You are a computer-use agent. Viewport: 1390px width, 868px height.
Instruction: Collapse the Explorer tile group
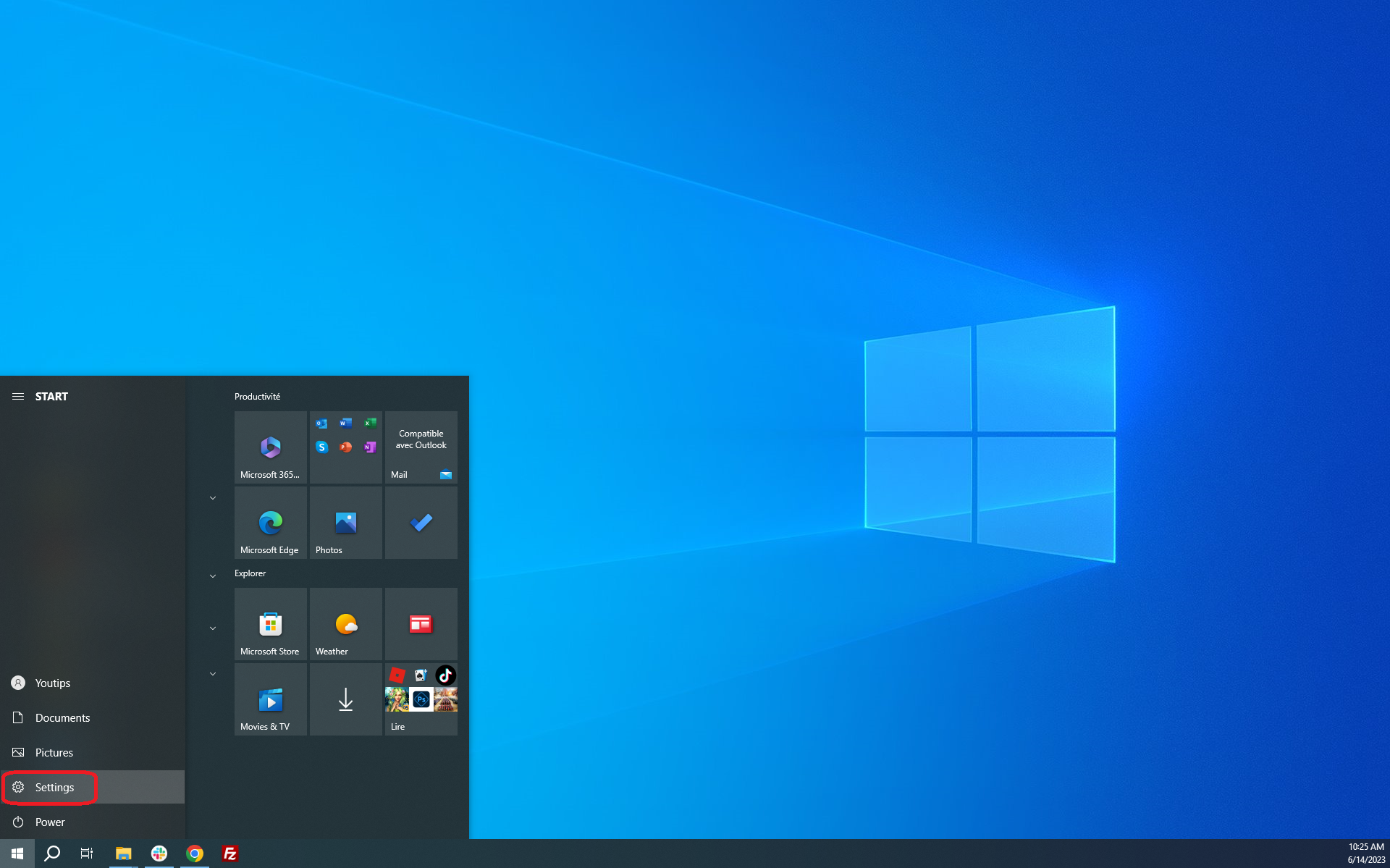(x=212, y=576)
